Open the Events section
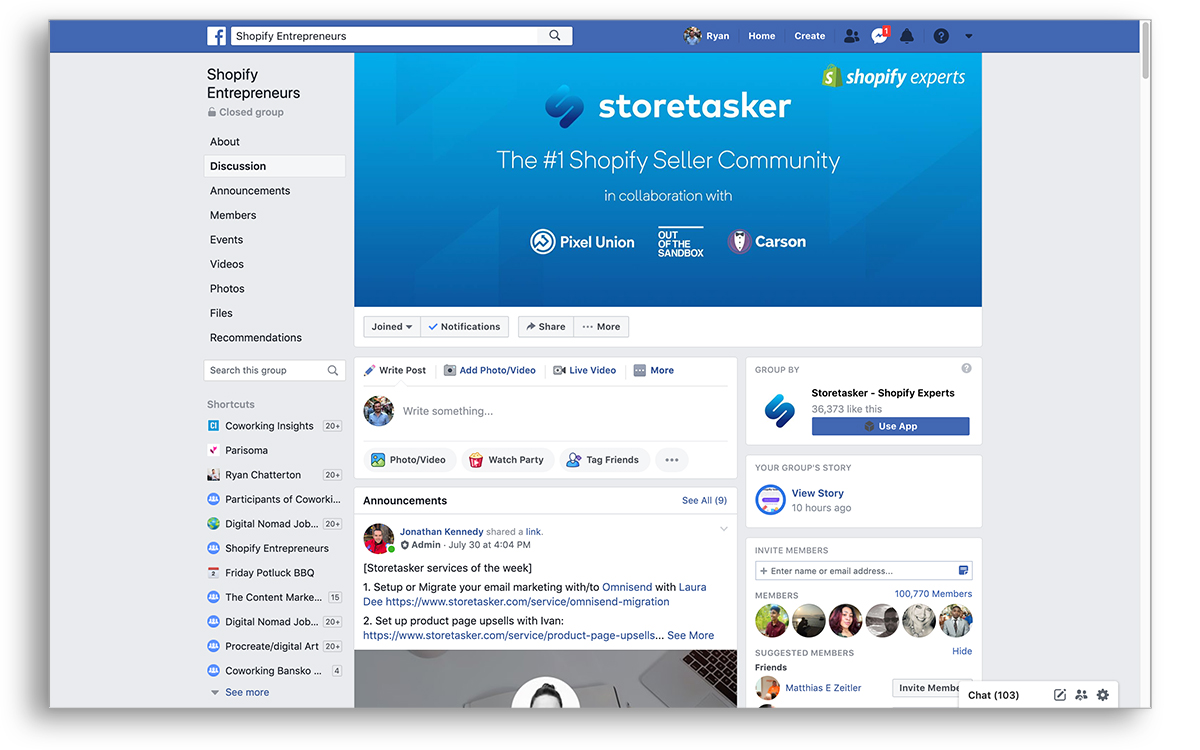The image size is (1200, 750). [227, 240]
